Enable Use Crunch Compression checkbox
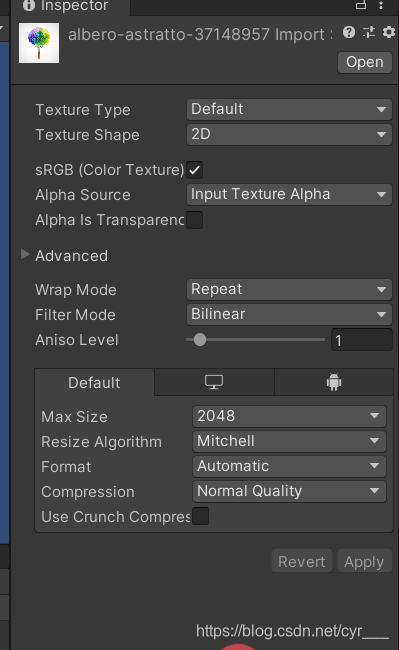The image size is (399, 650). coord(201,516)
